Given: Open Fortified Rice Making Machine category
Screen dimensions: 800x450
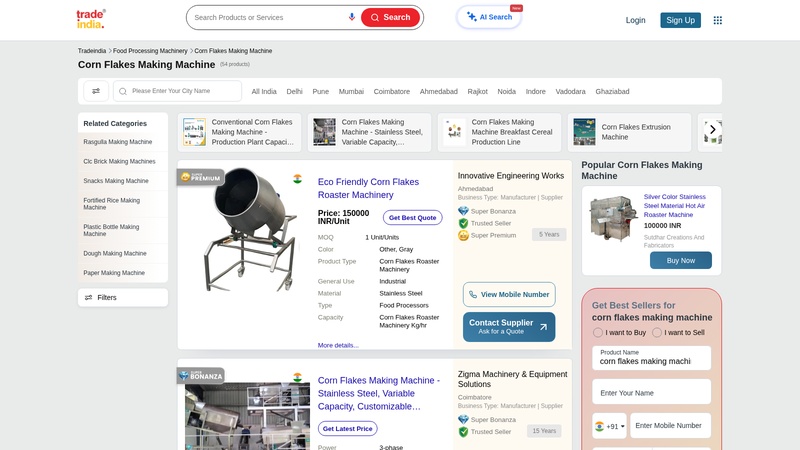Looking at the screenshot, I should coord(111,204).
